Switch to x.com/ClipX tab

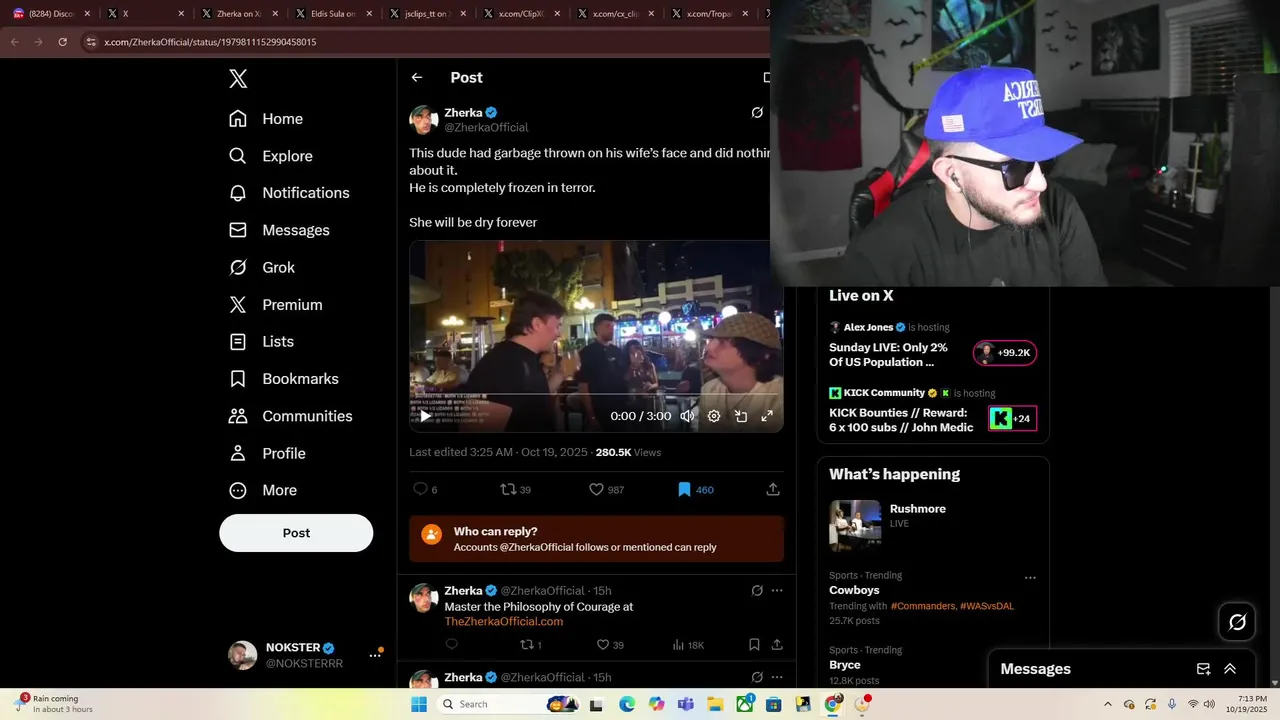(520, 14)
